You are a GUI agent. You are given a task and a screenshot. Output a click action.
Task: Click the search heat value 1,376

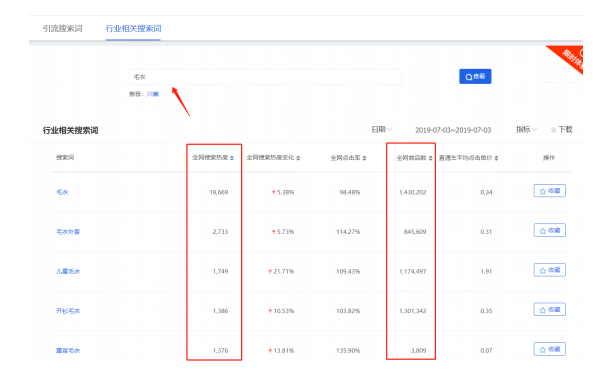point(220,351)
